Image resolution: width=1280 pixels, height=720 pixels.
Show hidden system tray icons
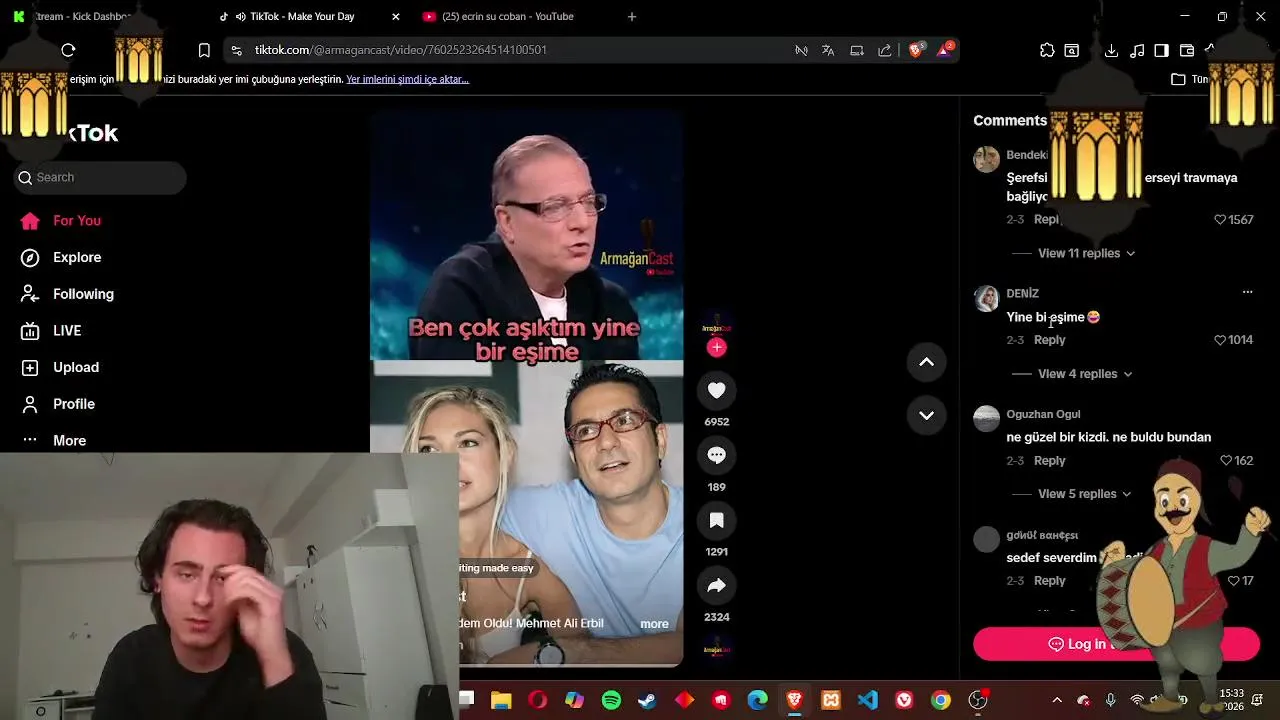pyautogui.click(x=1057, y=700)
